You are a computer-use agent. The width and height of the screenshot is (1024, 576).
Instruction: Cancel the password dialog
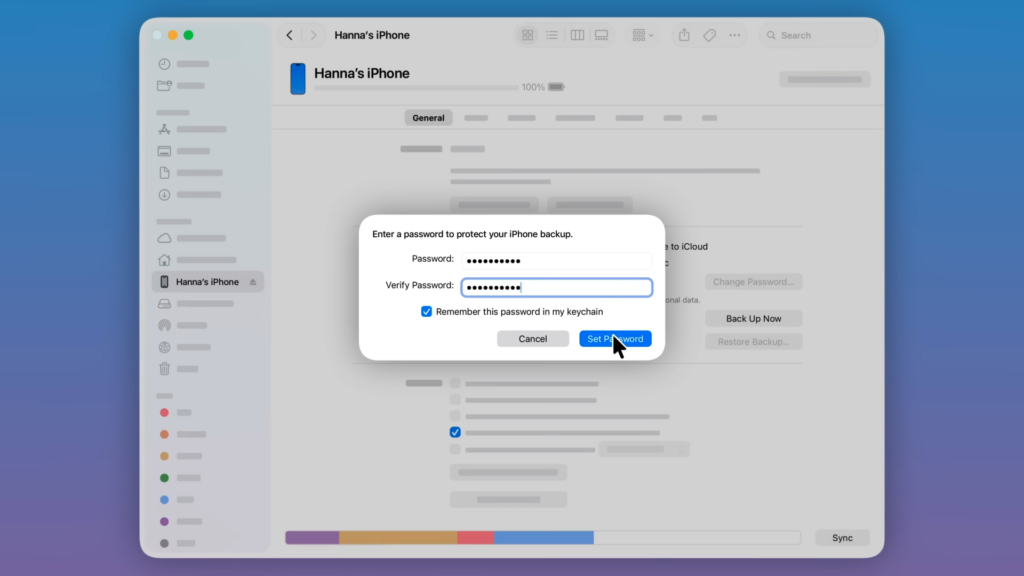[533, 338]
